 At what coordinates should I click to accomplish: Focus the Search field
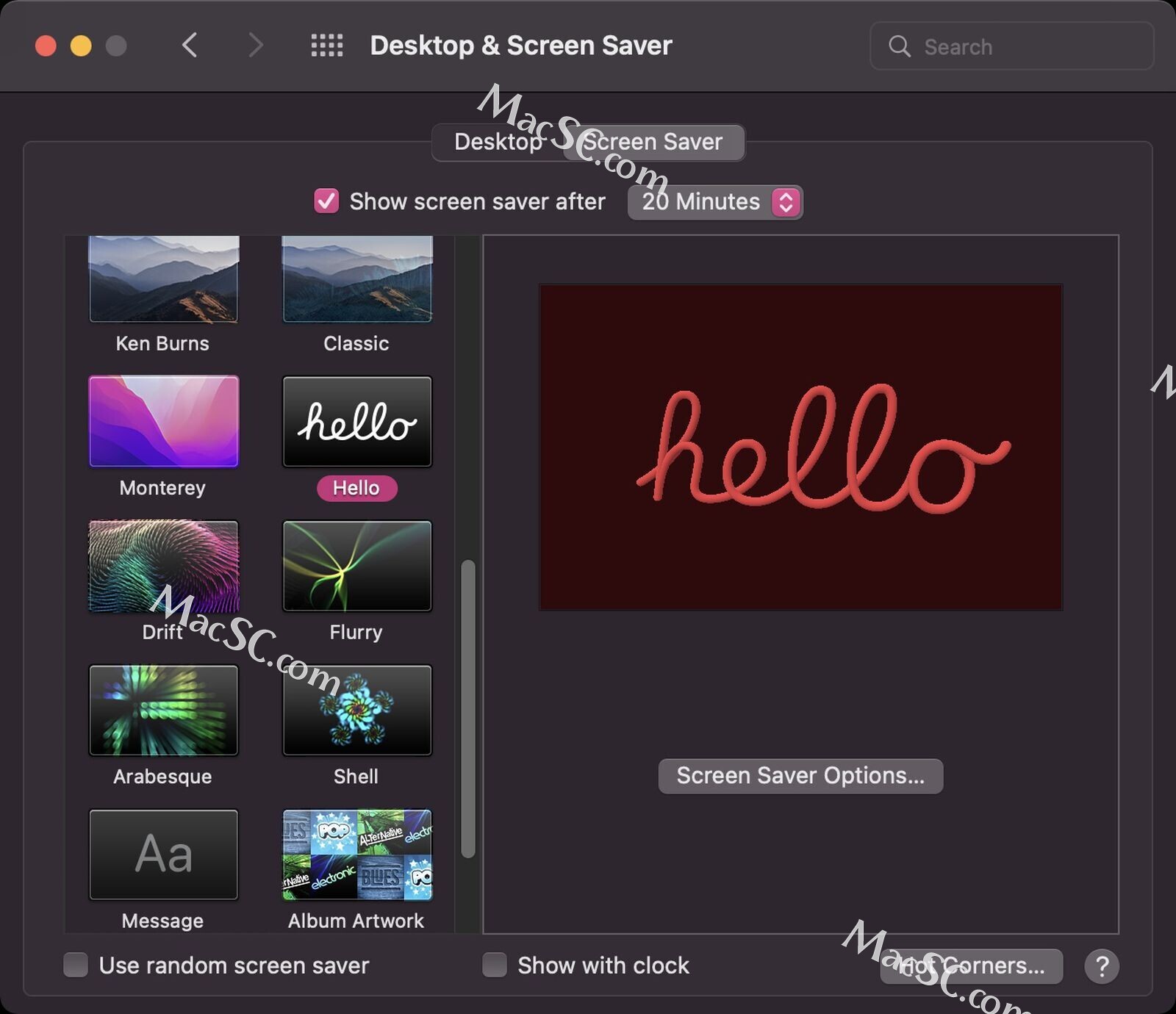click(x=1012, y=46)
